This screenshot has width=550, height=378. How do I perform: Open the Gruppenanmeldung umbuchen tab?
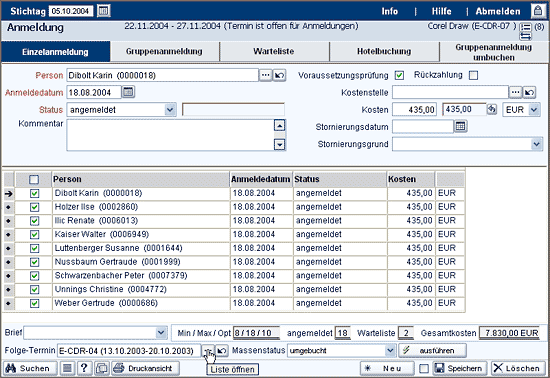pyautogui.click(x=494, y=52)
